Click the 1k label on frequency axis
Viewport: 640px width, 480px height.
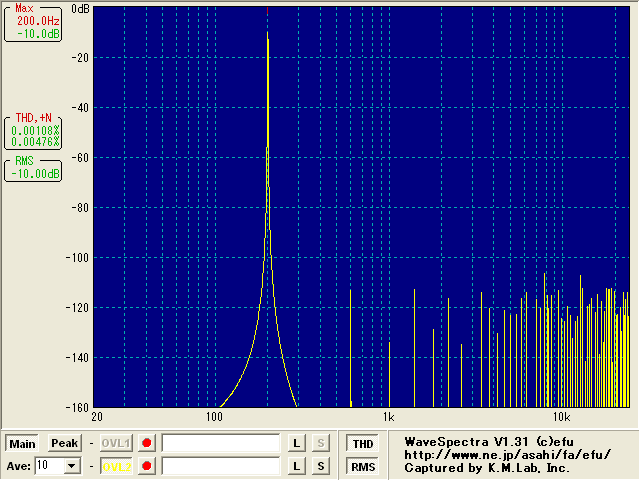(388, 417)
